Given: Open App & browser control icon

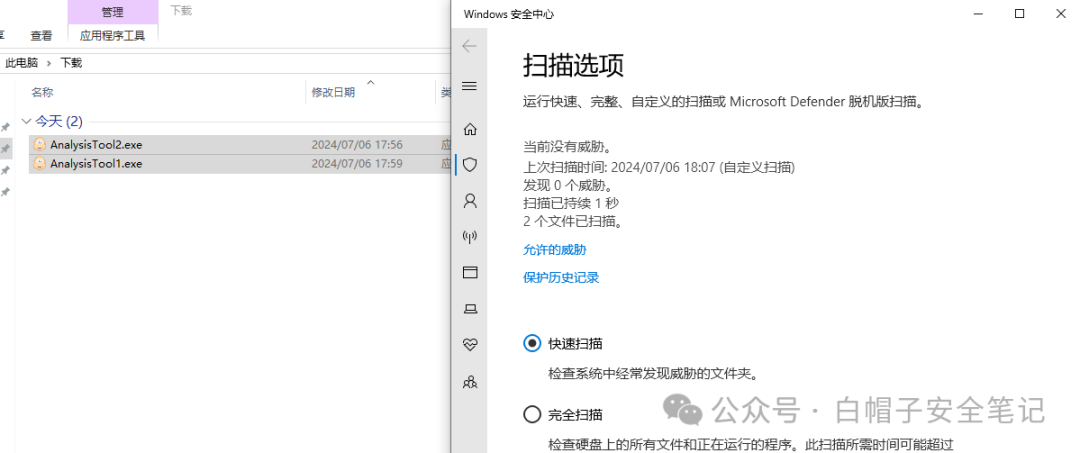Looking at the screenshot, I should coord(470,273).
